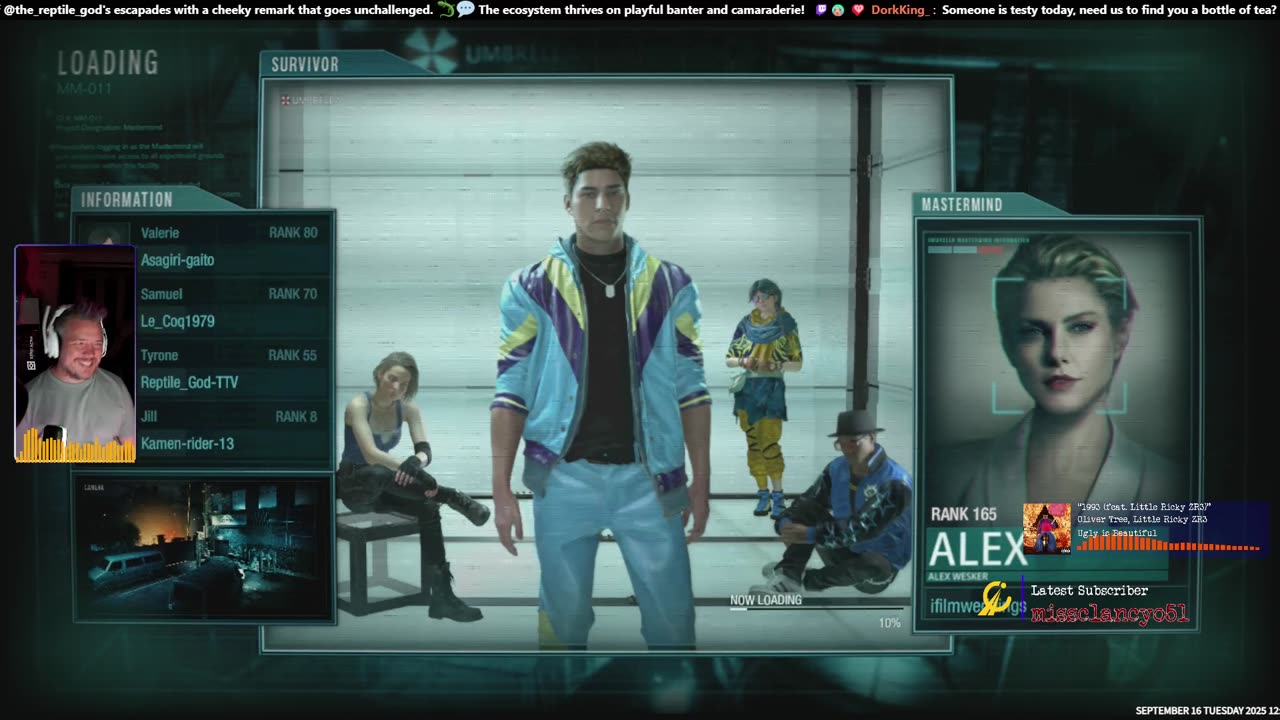Click the Twitch badge before DorkKing_
Screen dimensions: 1280x720
click(x=821, y=10)
